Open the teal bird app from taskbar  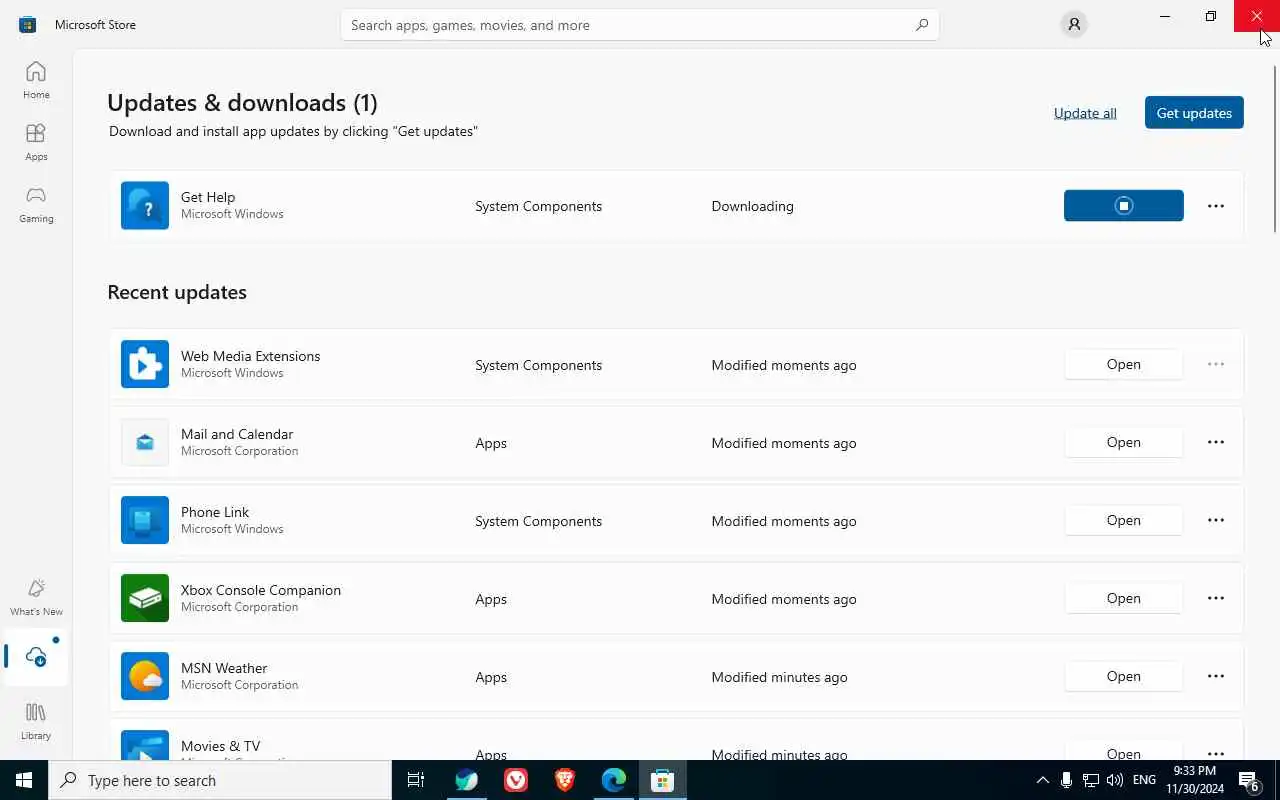click(466, 780)
